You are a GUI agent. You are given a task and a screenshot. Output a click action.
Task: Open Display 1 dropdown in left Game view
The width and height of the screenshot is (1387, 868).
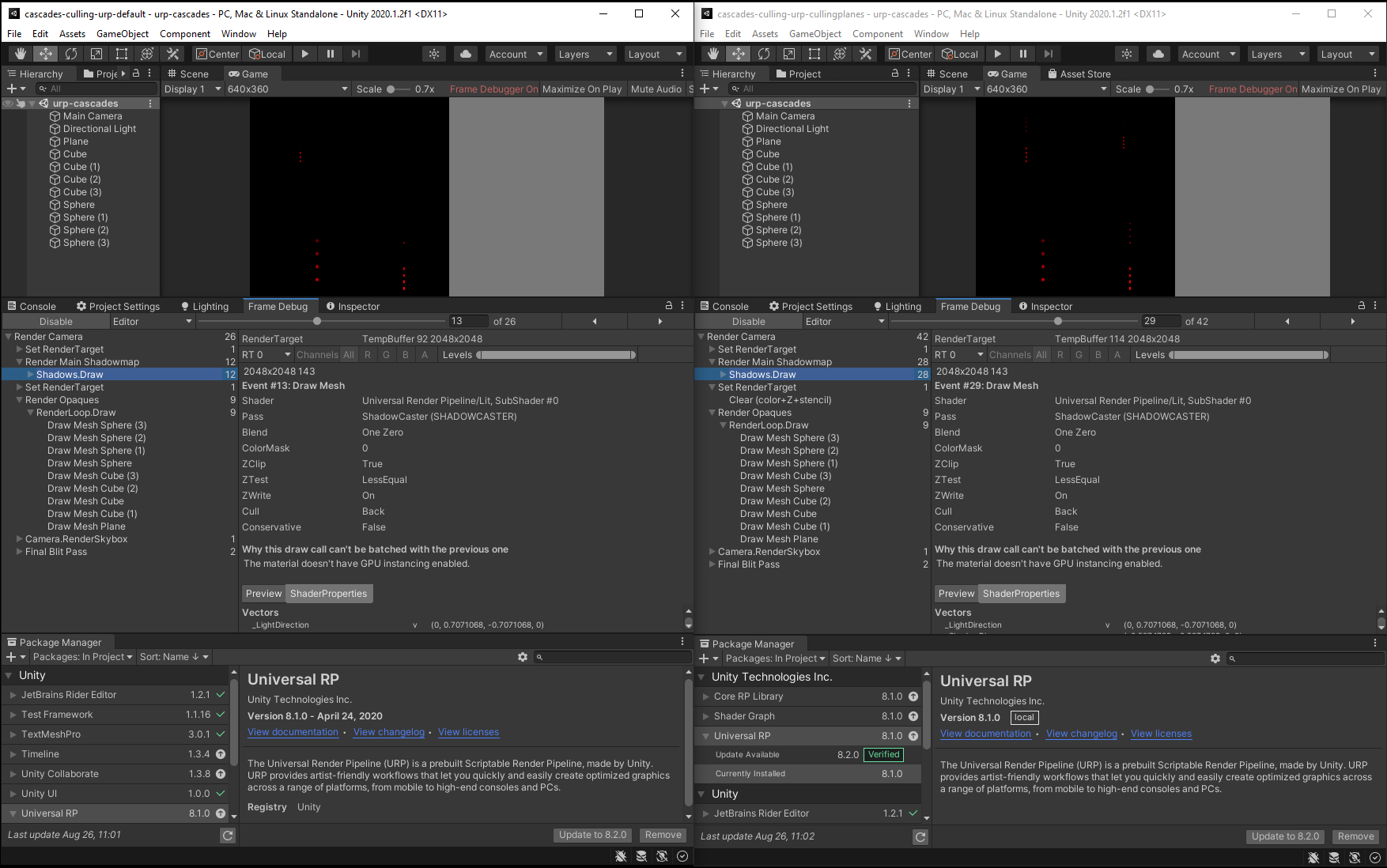[192, 89]
